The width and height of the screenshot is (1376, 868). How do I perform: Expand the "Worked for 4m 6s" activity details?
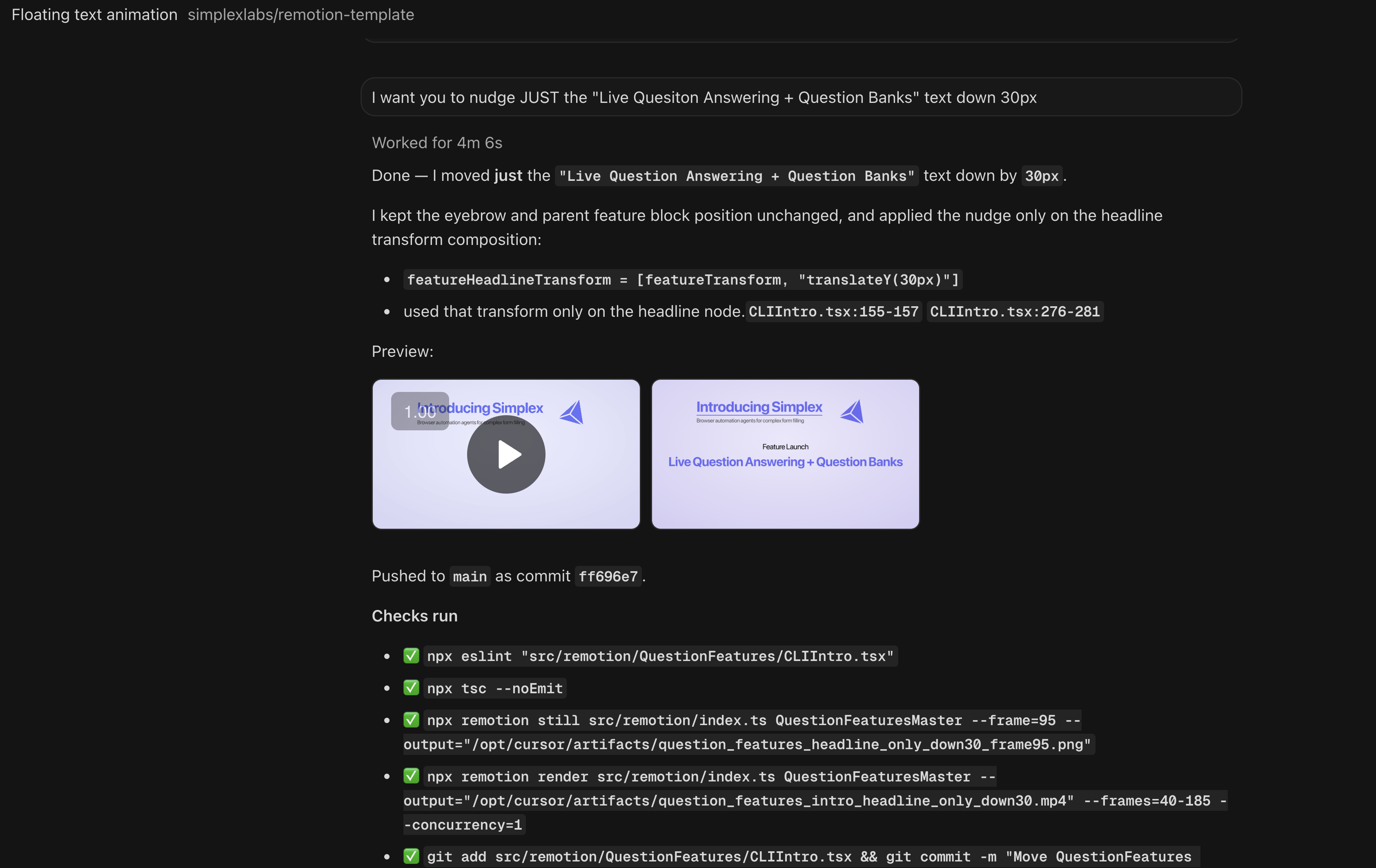pos(436,143)
